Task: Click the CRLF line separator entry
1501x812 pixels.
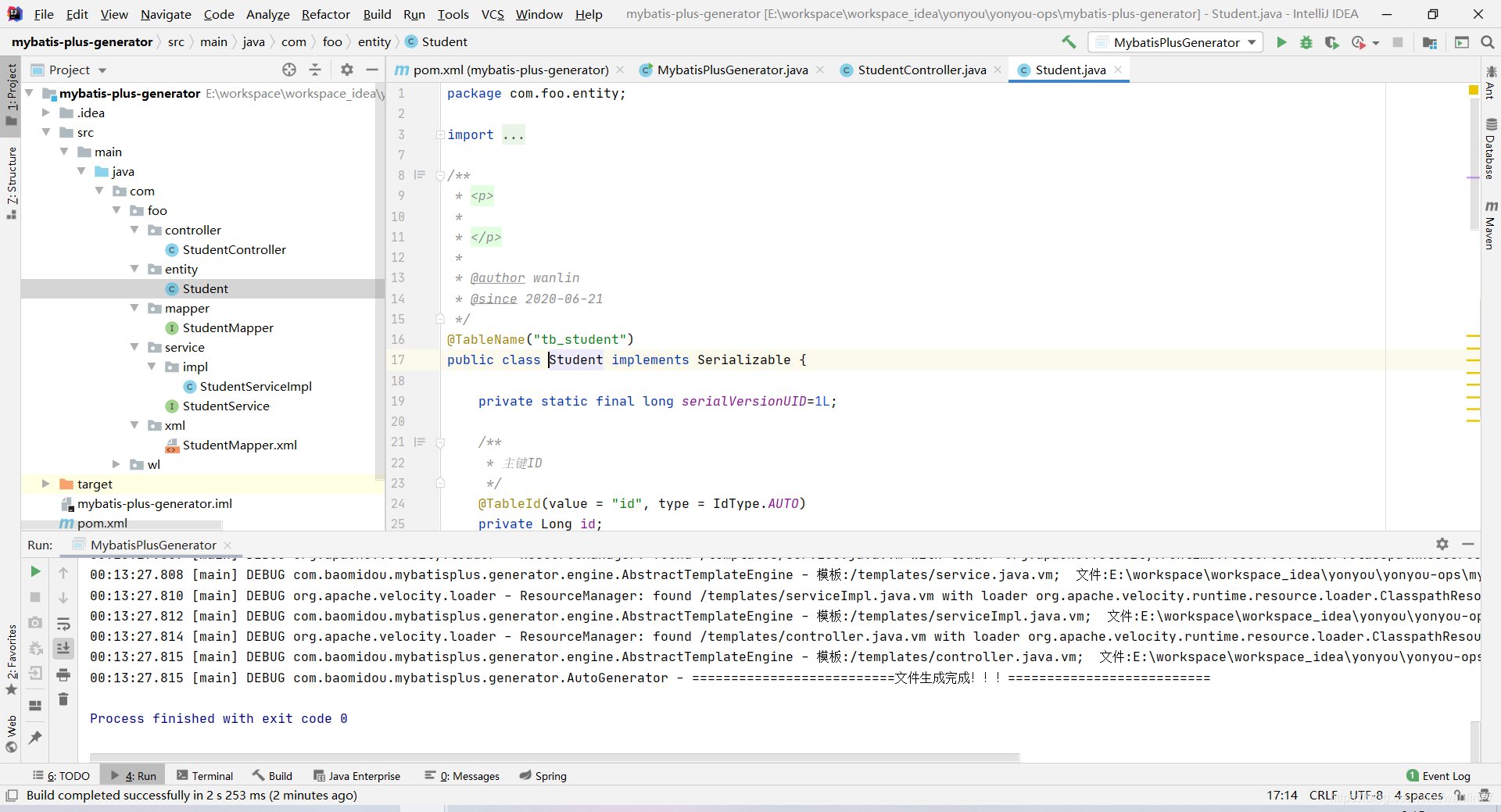Action: point(1323,795)
